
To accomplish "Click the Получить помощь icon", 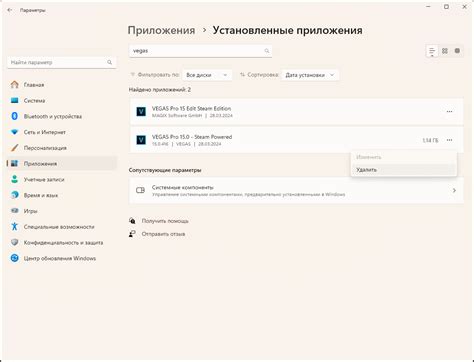I will [x=132, y=221].
